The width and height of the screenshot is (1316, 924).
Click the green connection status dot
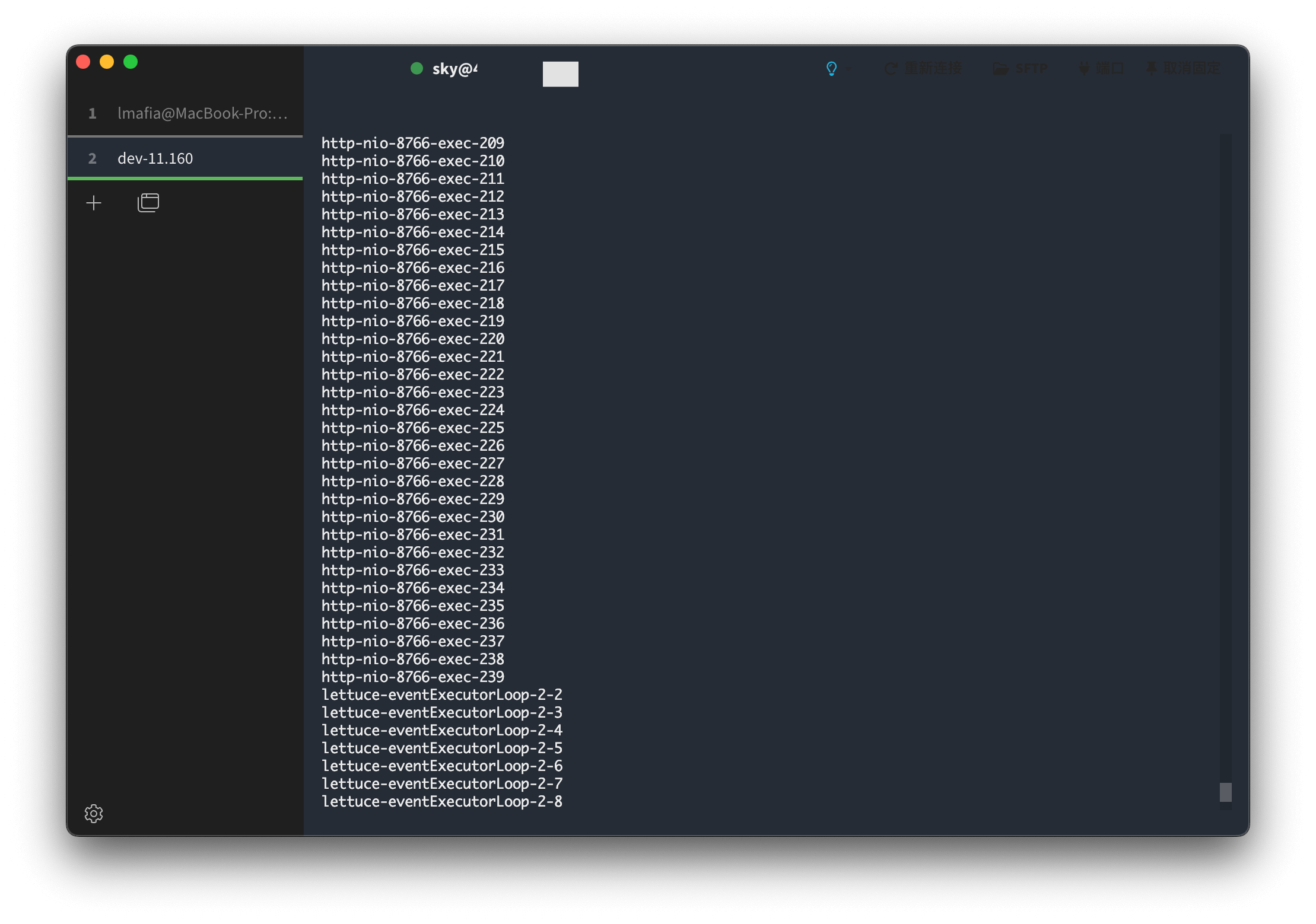click(417, 69)
